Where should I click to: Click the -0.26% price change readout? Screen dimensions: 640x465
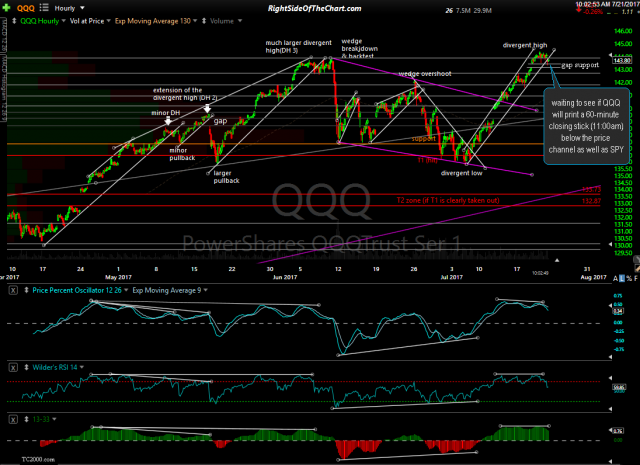pos(593,12)
